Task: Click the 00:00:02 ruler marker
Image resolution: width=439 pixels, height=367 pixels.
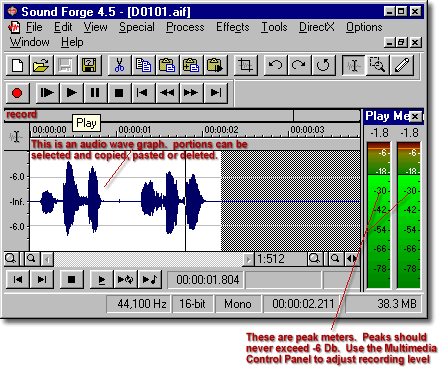Action: pos(221,130)
